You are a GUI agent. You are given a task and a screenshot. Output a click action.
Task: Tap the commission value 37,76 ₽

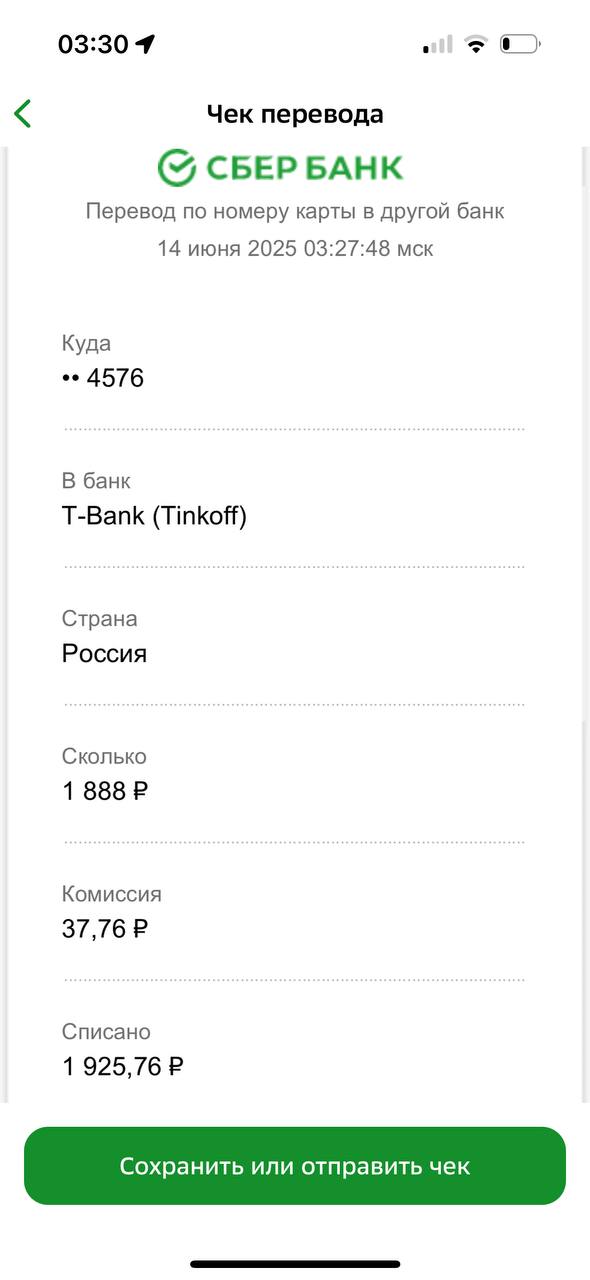[x=105, y=929]
